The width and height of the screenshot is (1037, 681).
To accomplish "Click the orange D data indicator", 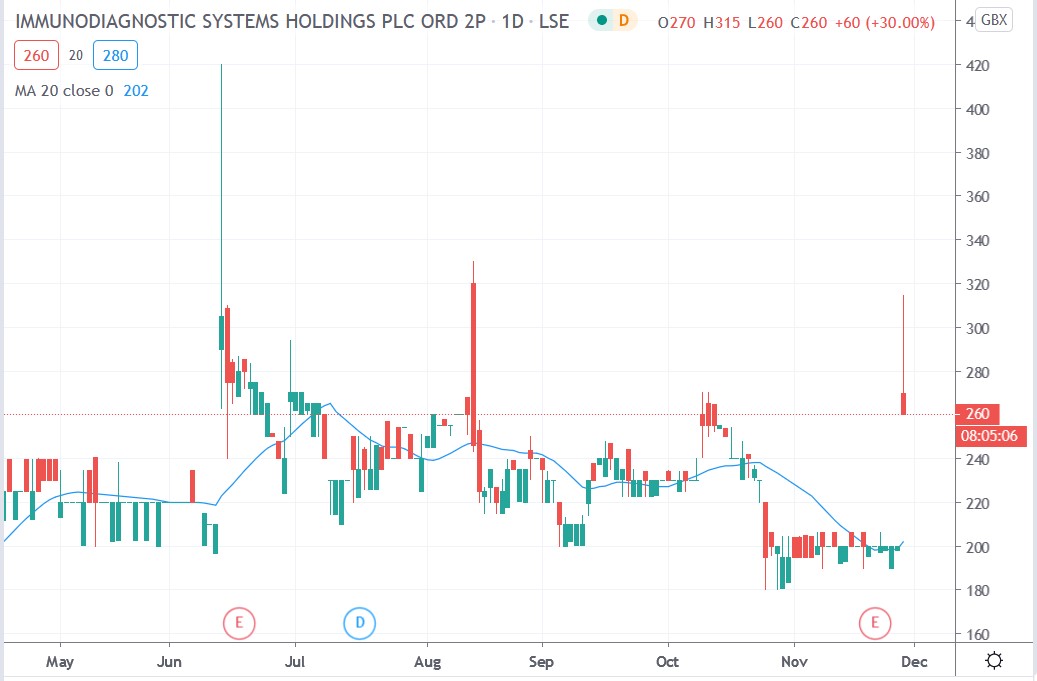I will pos(624,20).
